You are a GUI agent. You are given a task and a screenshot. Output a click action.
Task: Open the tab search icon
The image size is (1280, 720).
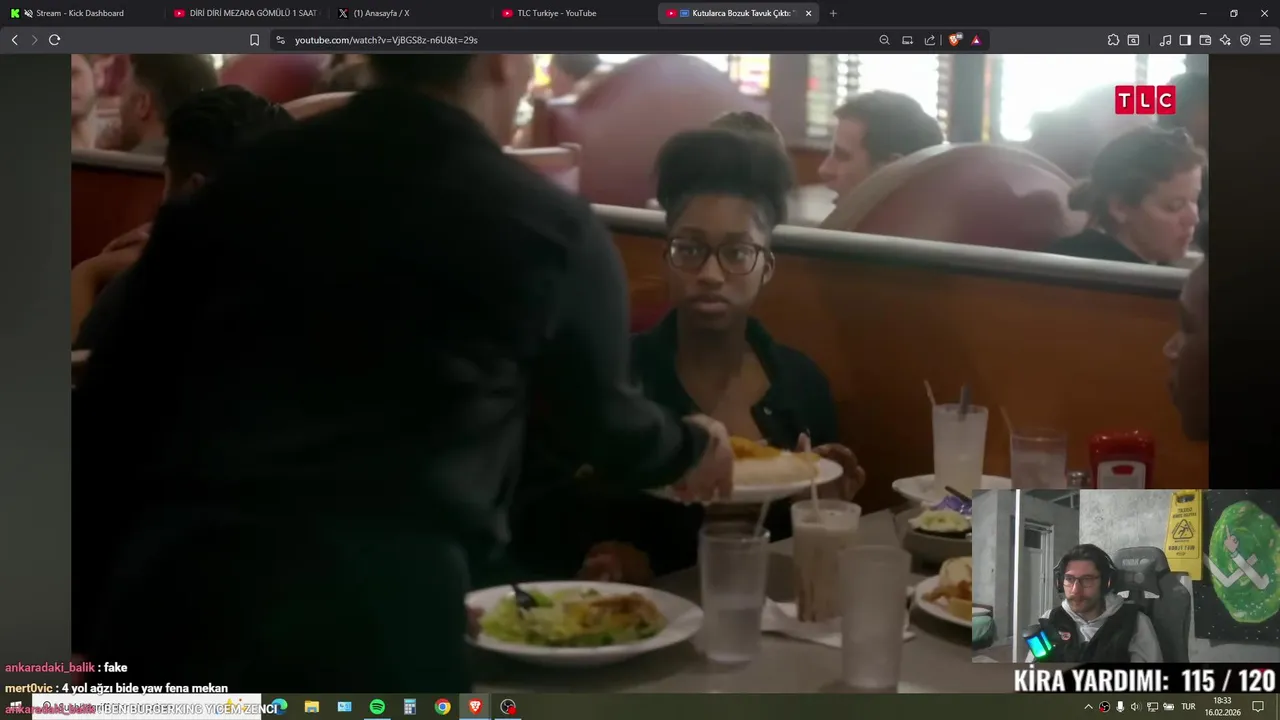(x=1133, y=40)
